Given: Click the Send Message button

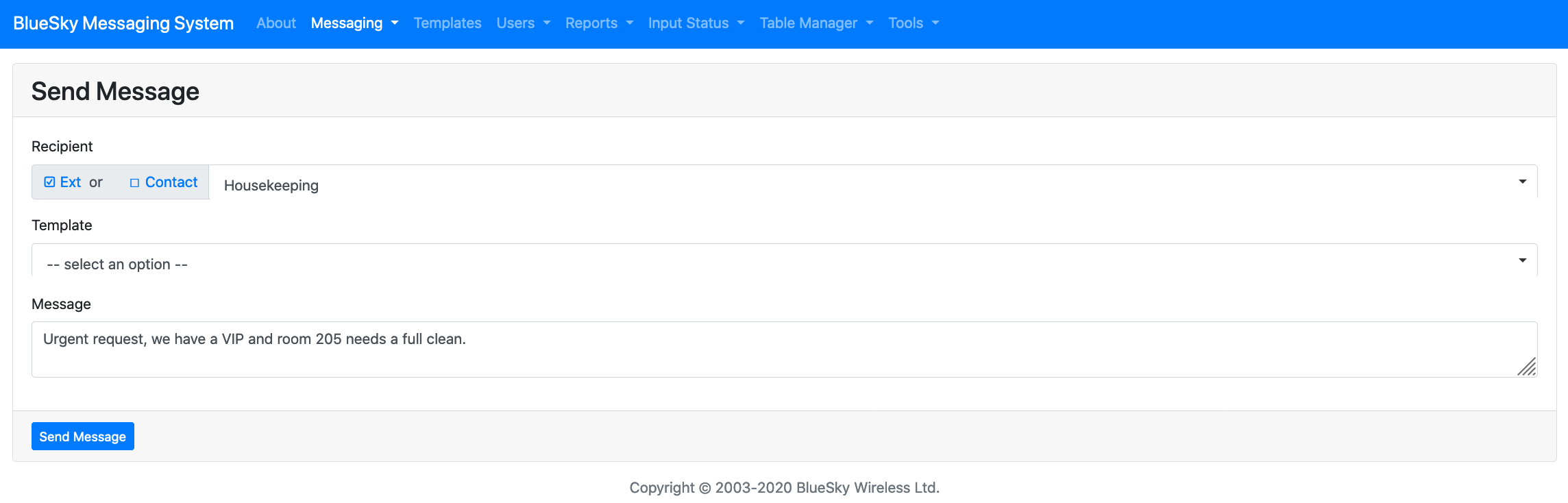Looking at the screenshot, I should point(83,437).
